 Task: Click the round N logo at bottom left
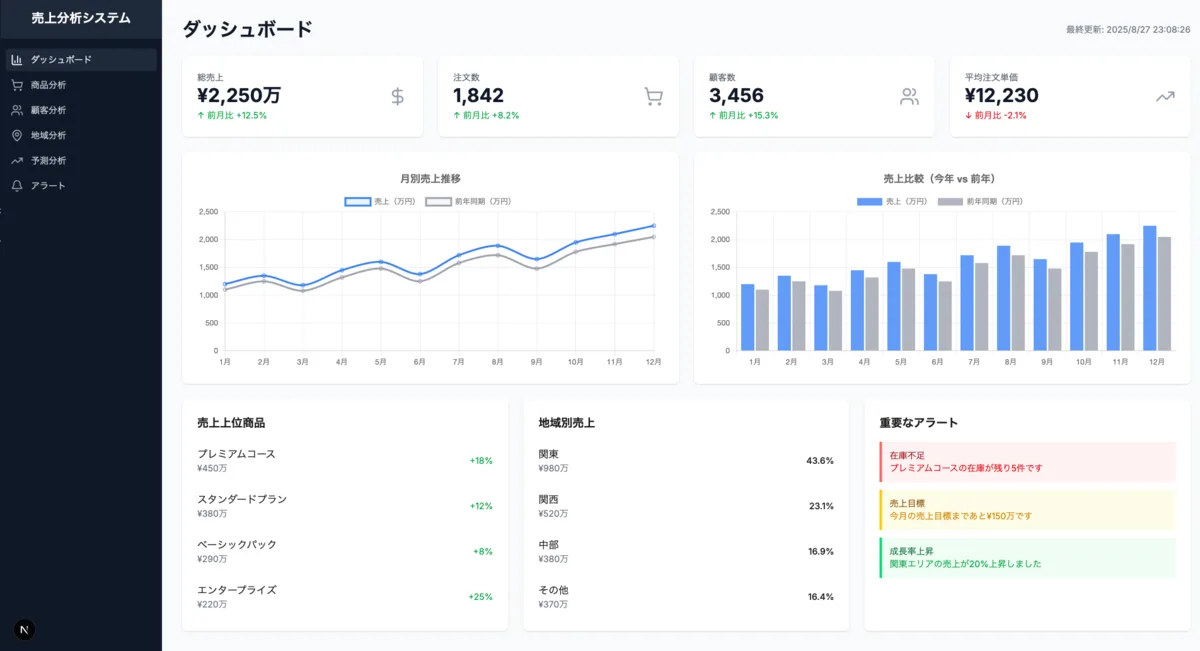[x=25, y=629]
